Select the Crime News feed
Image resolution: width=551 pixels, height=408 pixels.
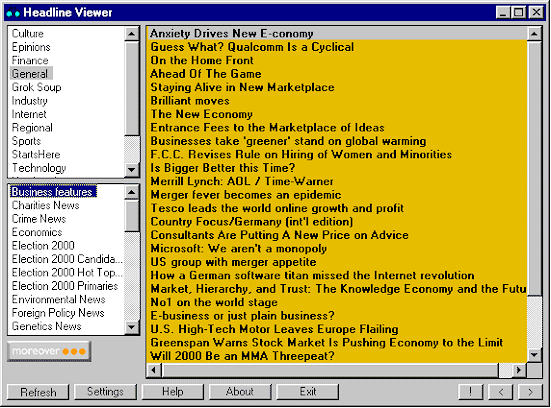[x=39, y=219]
